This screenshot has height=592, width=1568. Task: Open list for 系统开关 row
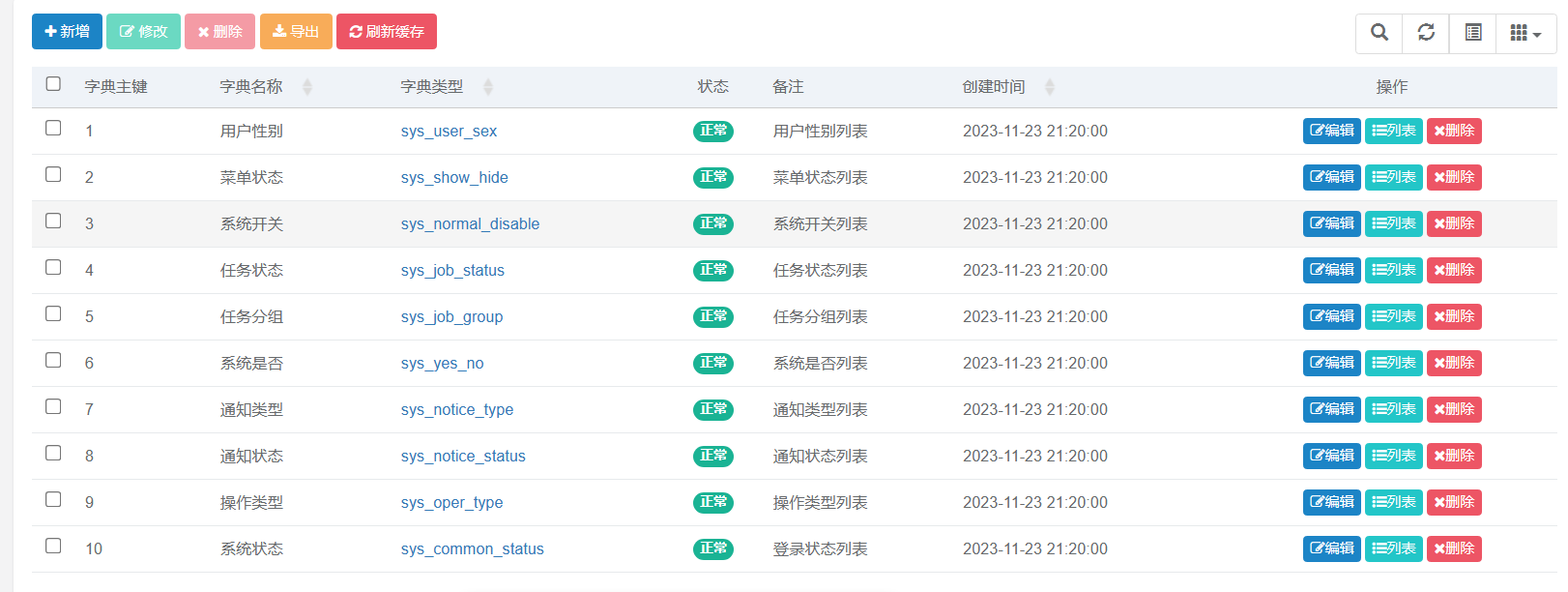point(1393,223)
